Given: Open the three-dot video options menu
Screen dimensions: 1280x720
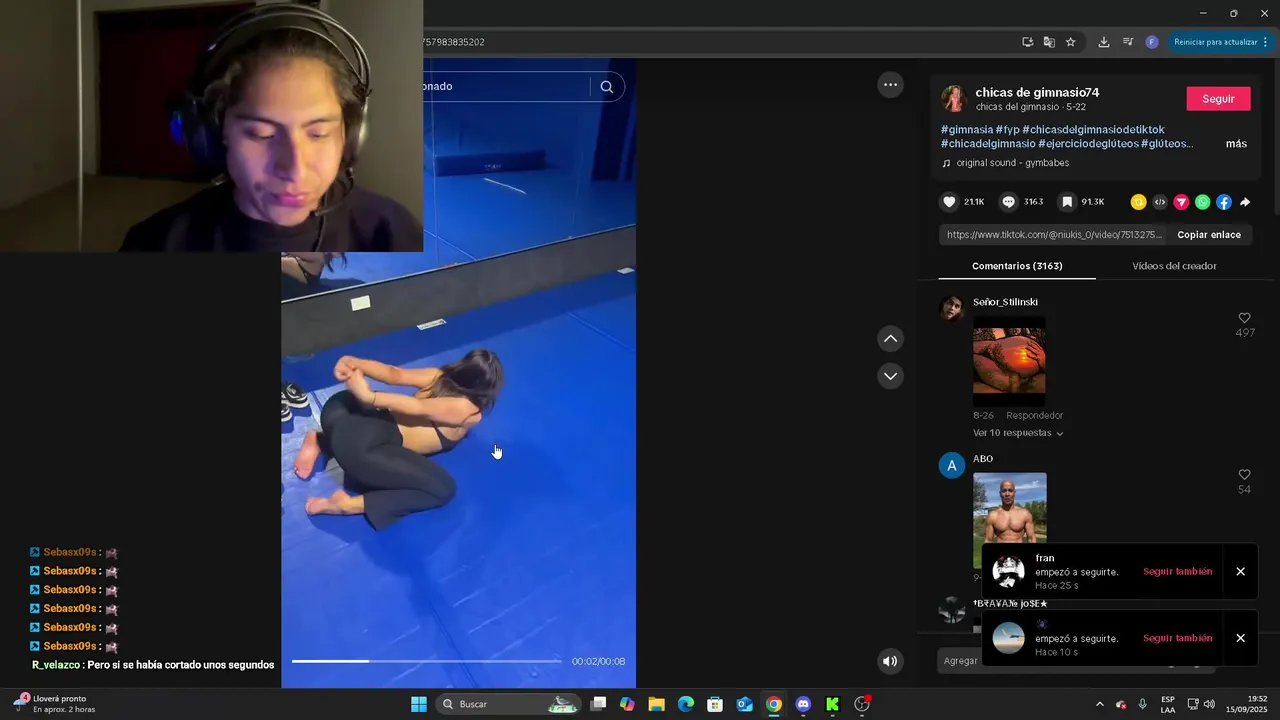Looking at the screenshot, I should pos(890,85).
